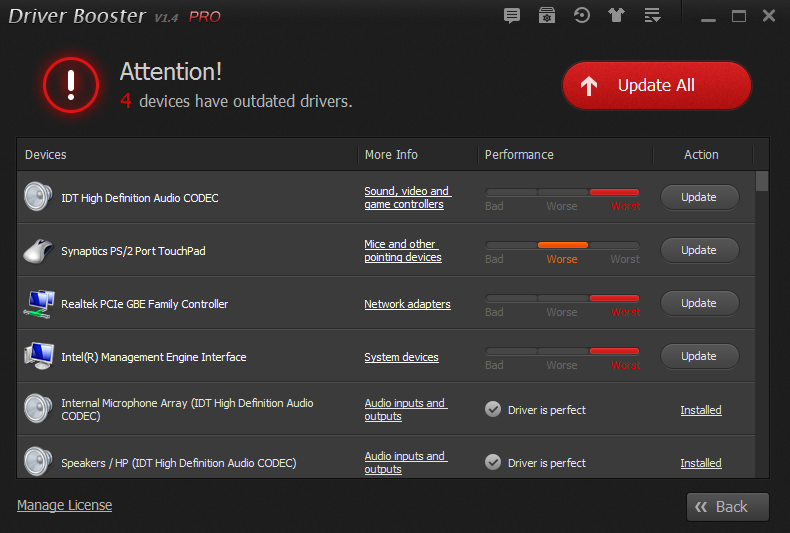This screenshot has width=790, height=533.
Task: Click the IDT High Definition Audio speaker icon
Action: pos(38,197)
